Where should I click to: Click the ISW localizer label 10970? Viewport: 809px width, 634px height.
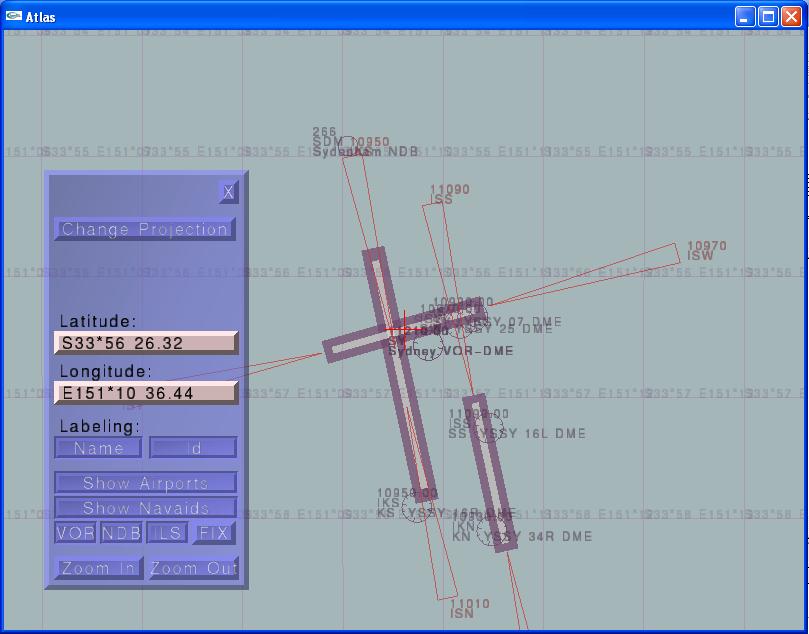706,246
